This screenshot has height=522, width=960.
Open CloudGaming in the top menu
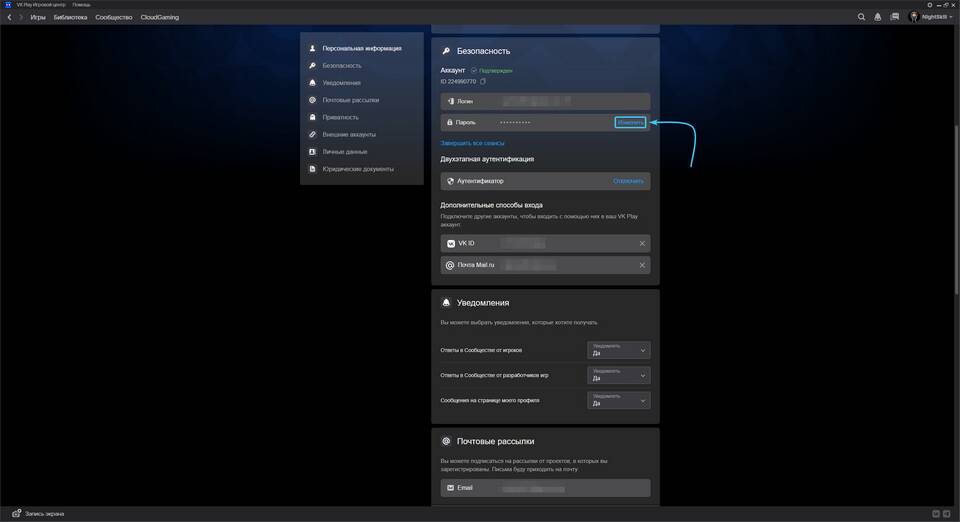160,17
